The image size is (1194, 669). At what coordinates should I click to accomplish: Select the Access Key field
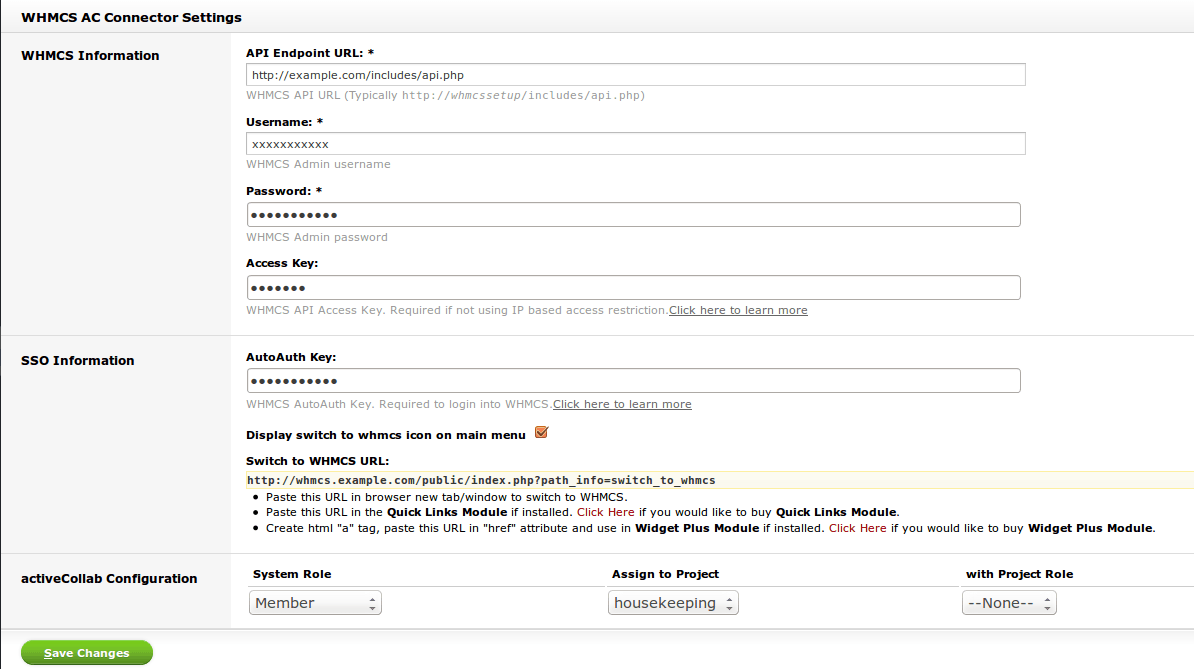click(x=634, y=288)
